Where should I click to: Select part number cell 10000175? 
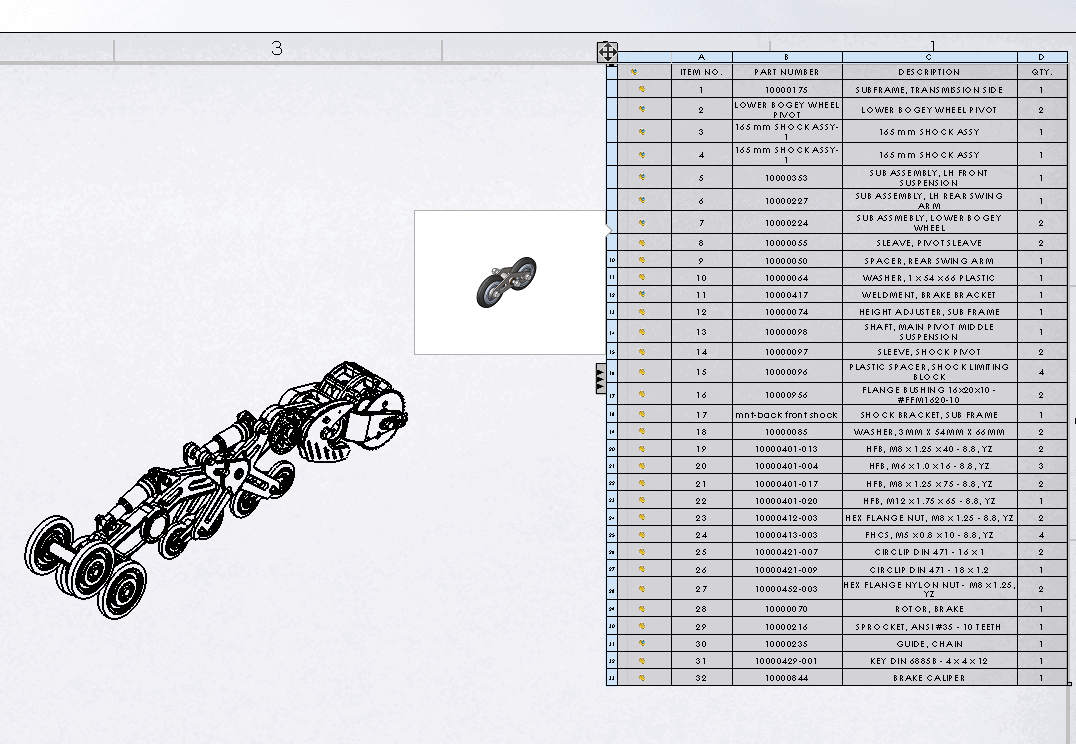tap(787, 89)
